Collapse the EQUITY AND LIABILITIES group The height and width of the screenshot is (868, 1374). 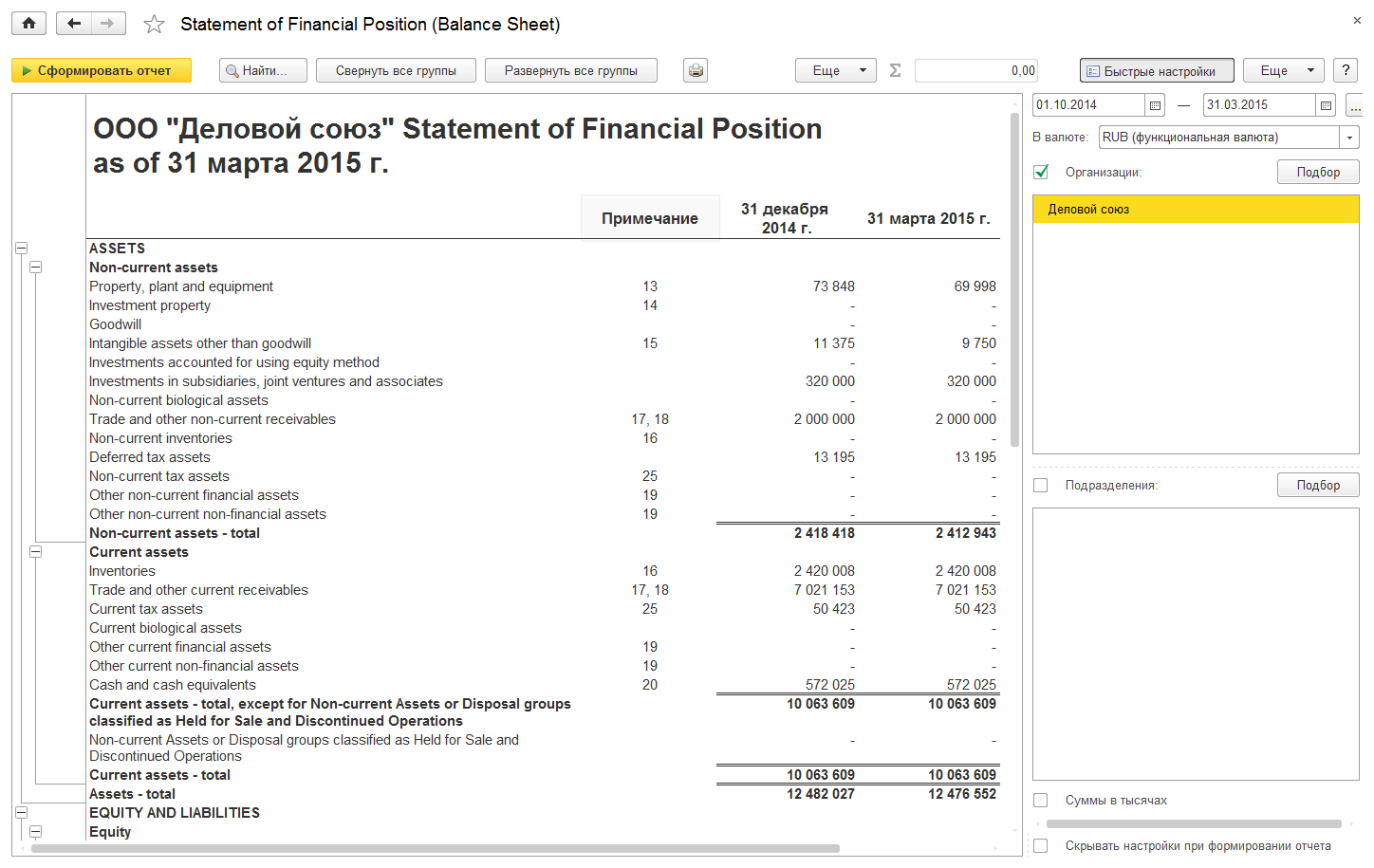click(x=21, y=813)
